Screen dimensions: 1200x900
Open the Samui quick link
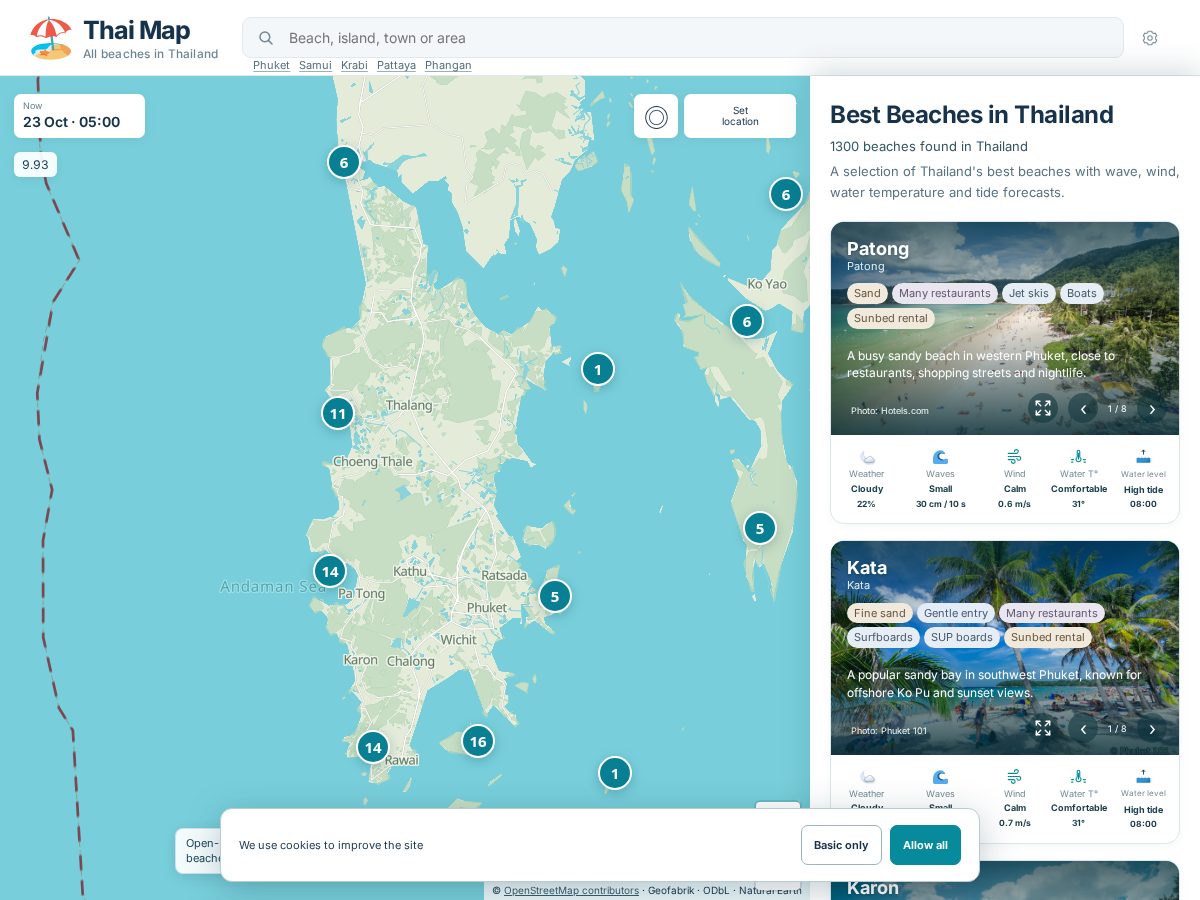pos(315,65)
